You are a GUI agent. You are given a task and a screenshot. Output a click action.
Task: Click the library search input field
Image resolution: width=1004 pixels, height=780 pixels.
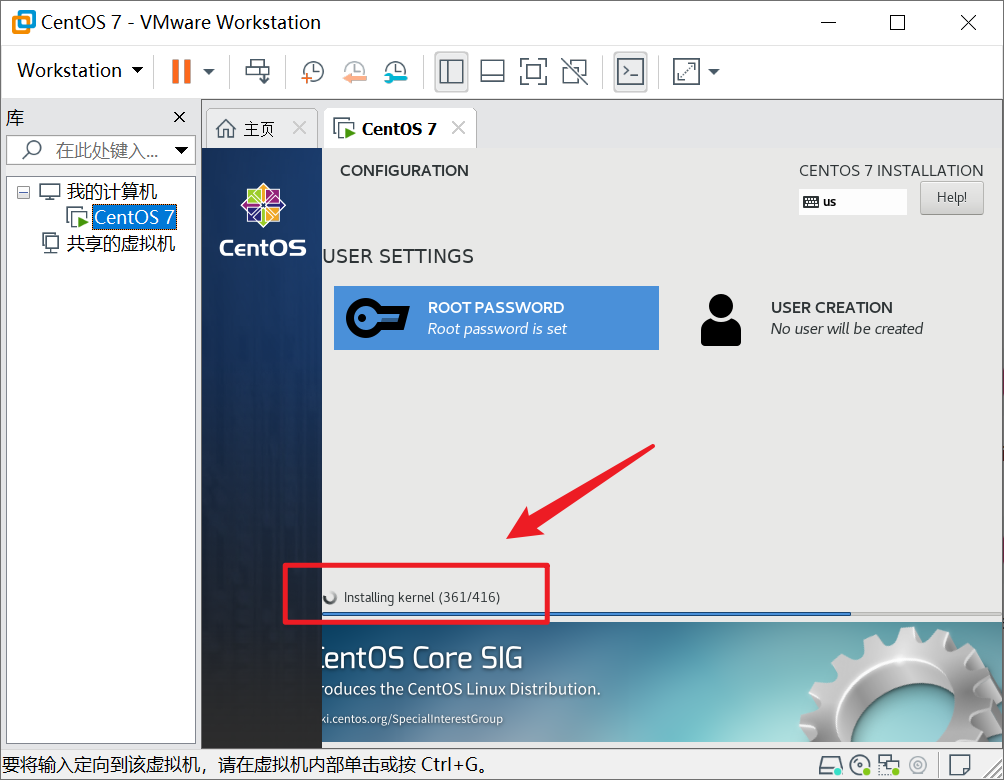coord(101,150)
